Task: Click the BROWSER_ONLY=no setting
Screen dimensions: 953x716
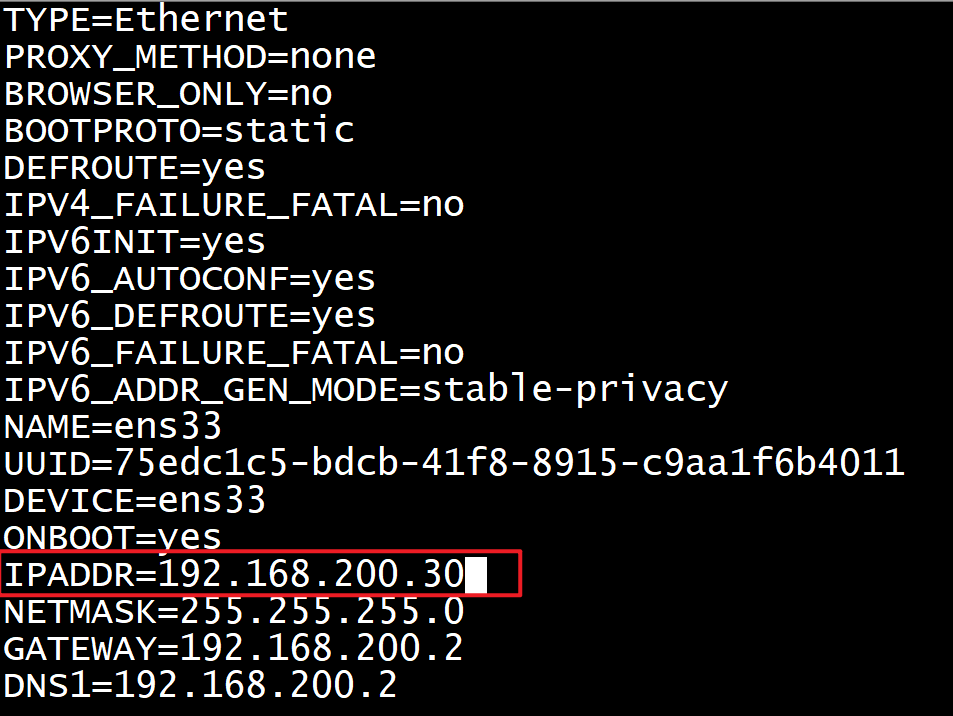Action: click(x=168, y=93)
